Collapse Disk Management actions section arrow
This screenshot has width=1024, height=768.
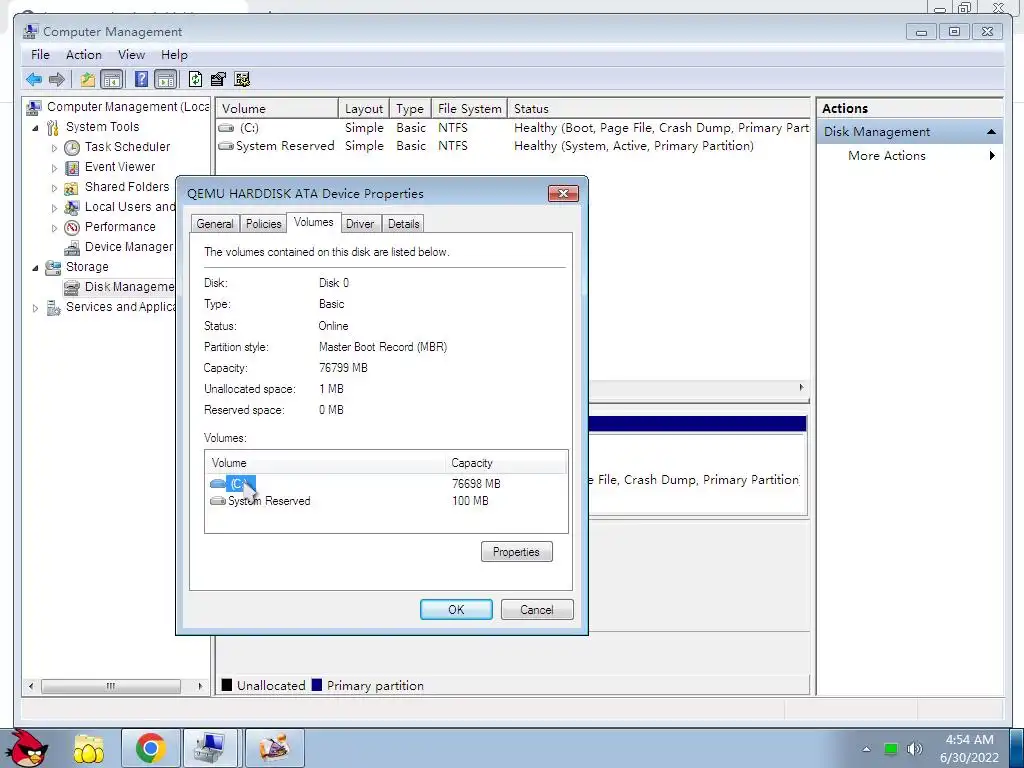991,132
